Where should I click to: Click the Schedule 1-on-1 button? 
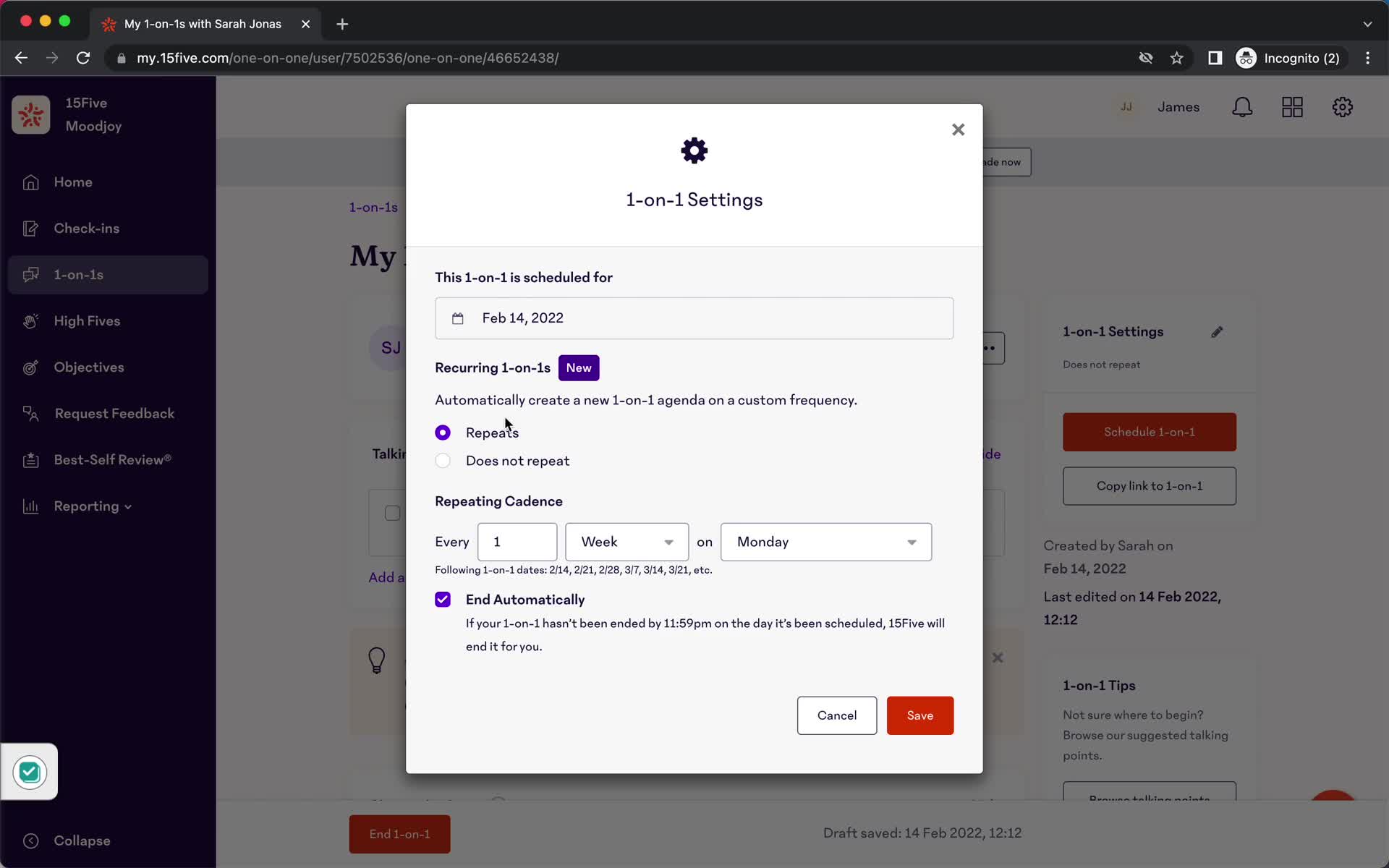point(1149,432)
